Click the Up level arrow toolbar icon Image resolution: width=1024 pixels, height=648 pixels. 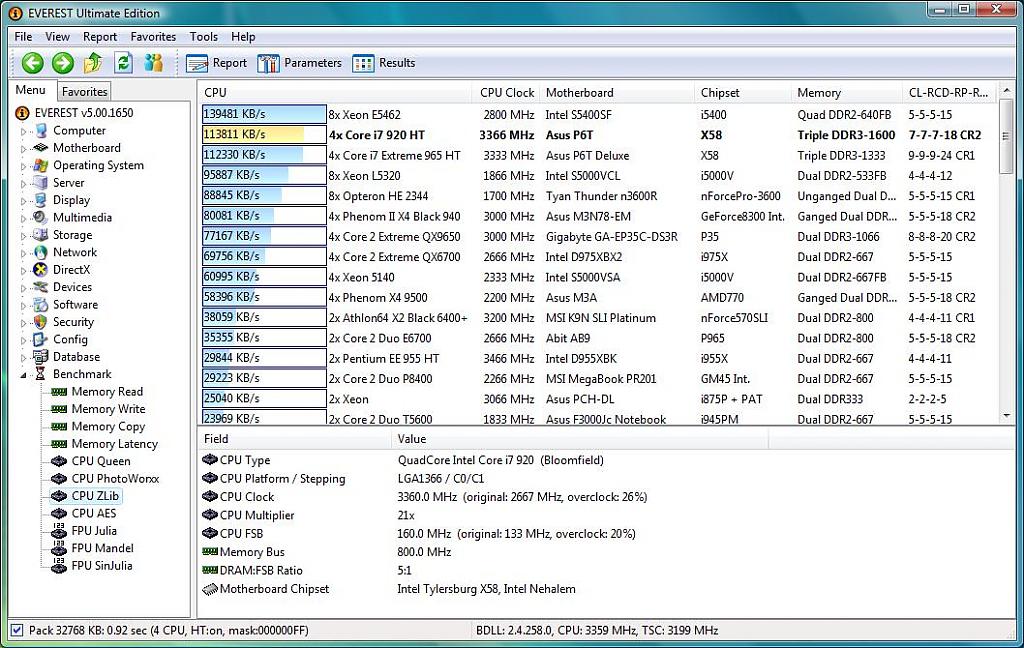click(x=93, y=63)
